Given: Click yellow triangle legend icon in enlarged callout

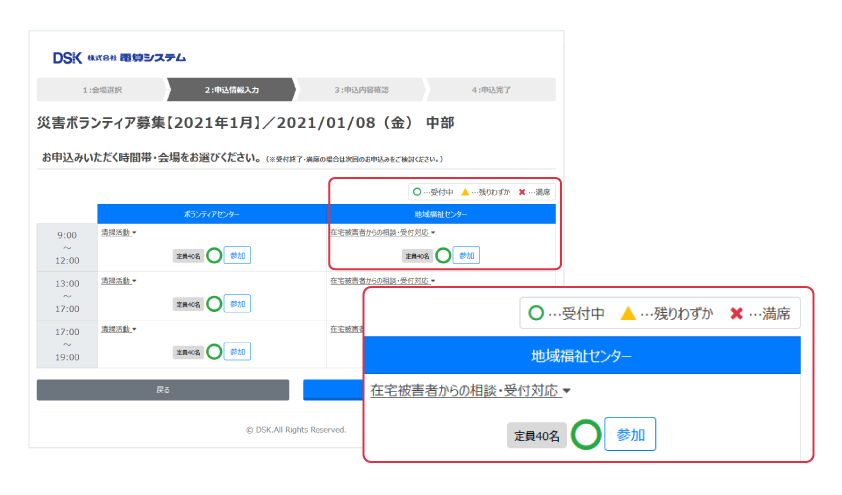Looking at the screenshot, I should pos(628,314).
